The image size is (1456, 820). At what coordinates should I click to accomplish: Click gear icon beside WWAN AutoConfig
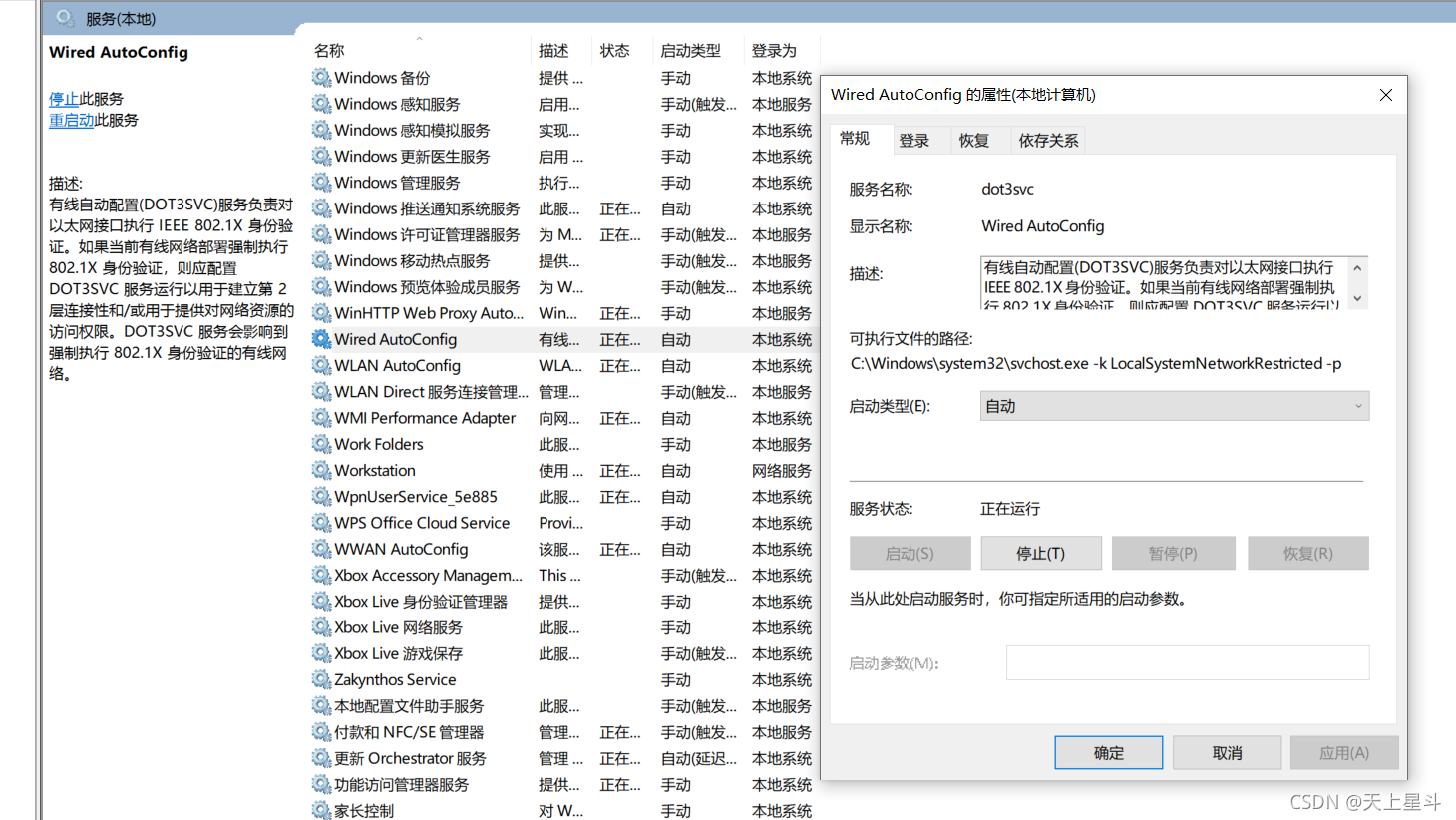pos(321,549)
